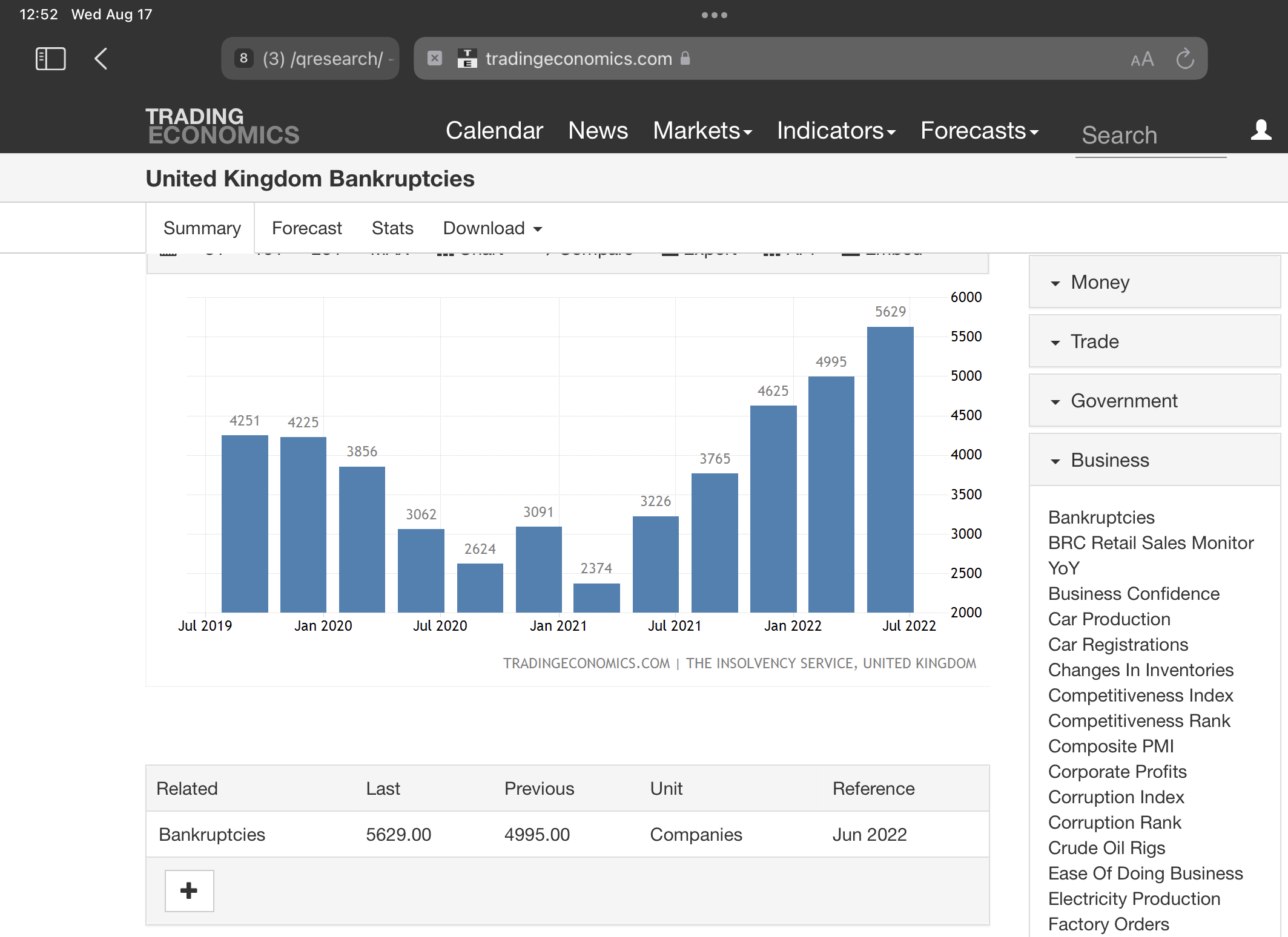The width and height of the screenshot is (1288, 937).
Task: Click the Last value 5629.00 cell
Action: 398,835
